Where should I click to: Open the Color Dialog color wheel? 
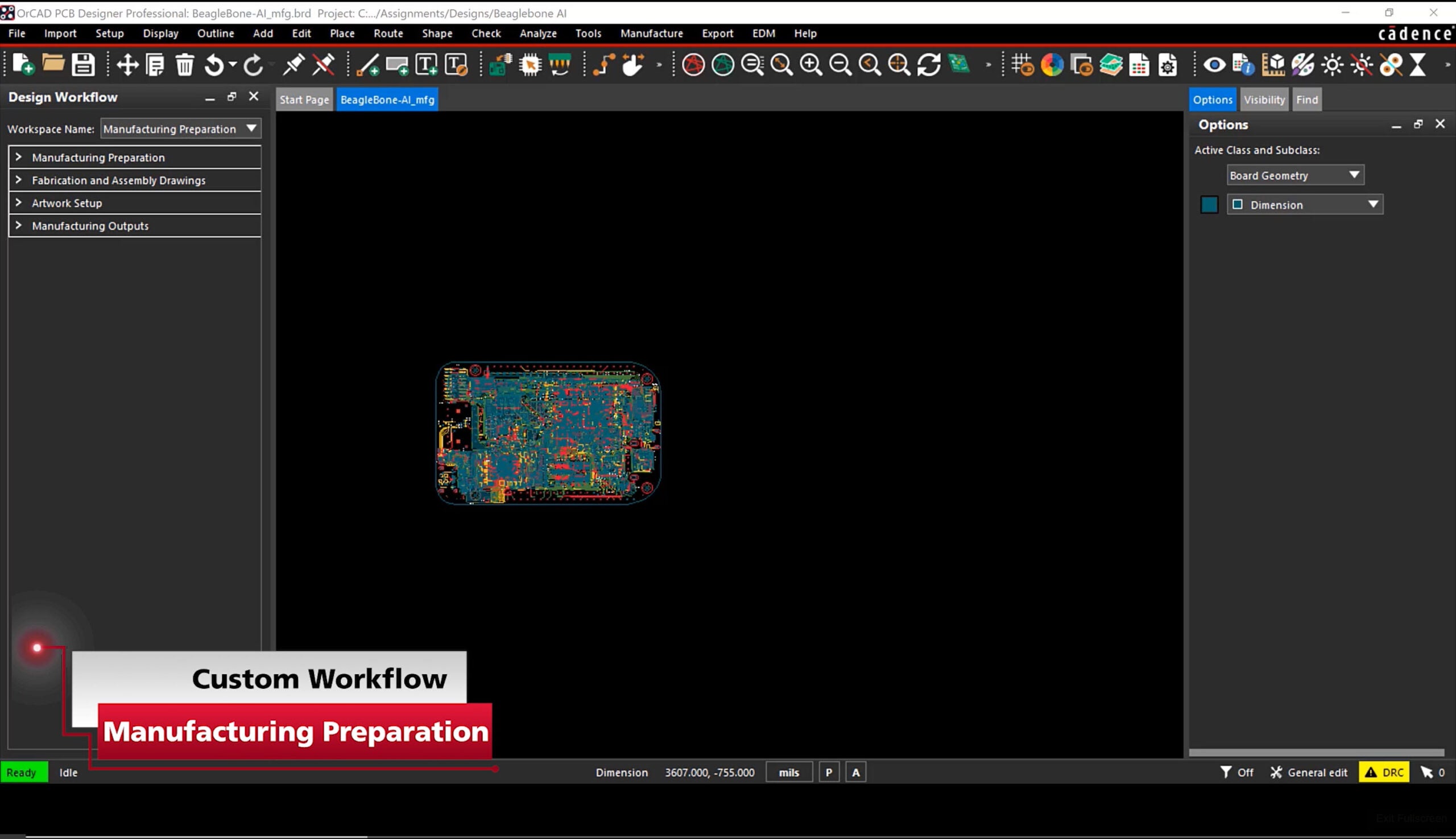coord(1052,65)
